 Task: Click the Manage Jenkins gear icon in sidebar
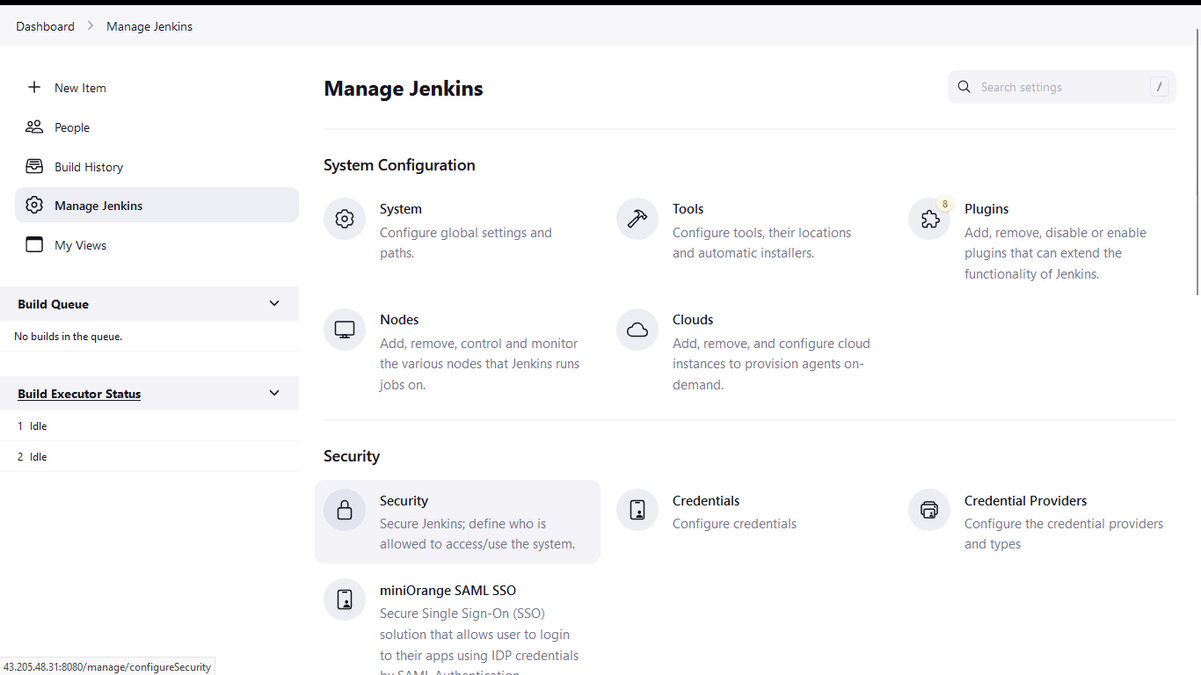click(34, 205)
